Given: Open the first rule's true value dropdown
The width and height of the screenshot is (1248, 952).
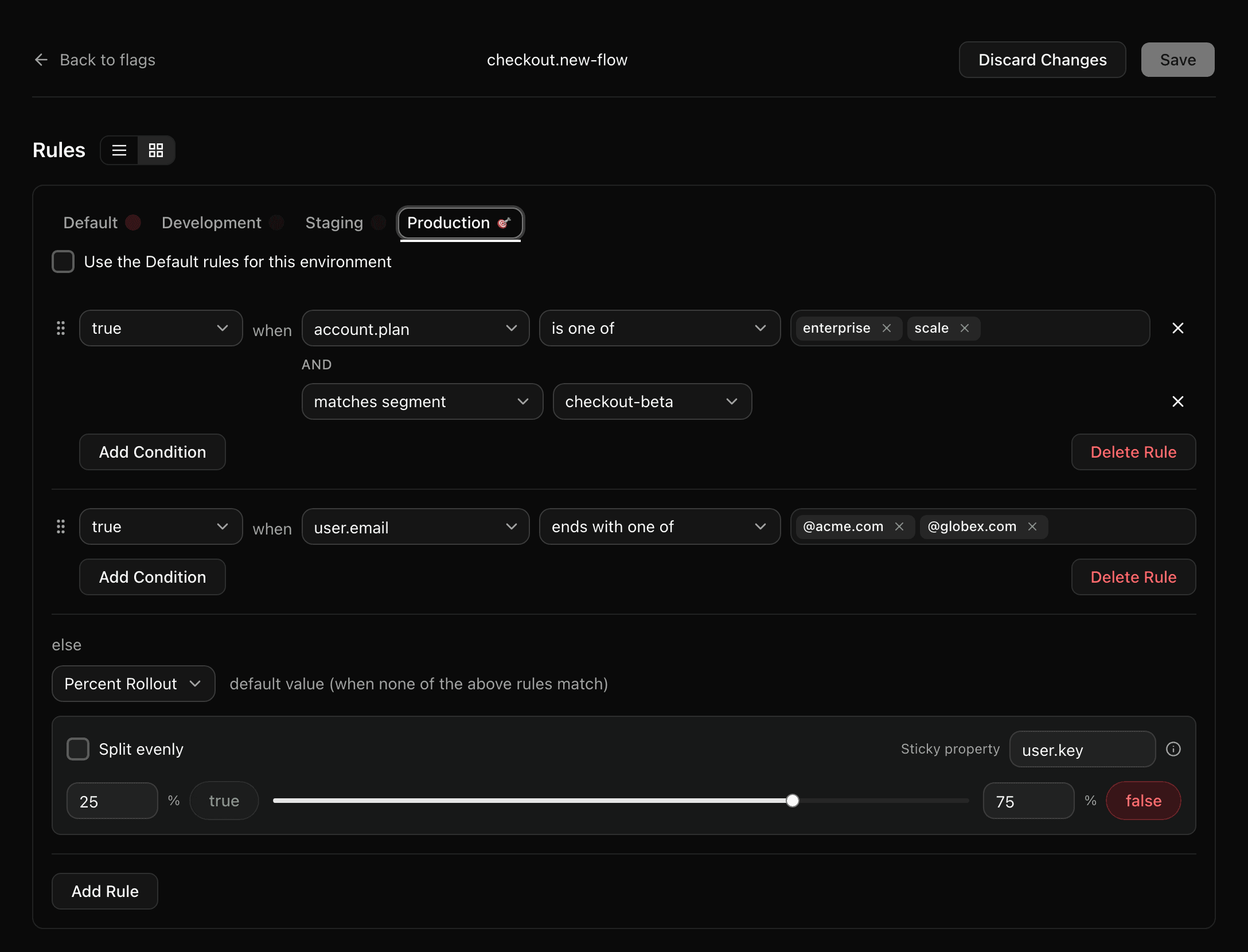Looking at the screenshot, I should pyautogui.click(x=161, y=328).
